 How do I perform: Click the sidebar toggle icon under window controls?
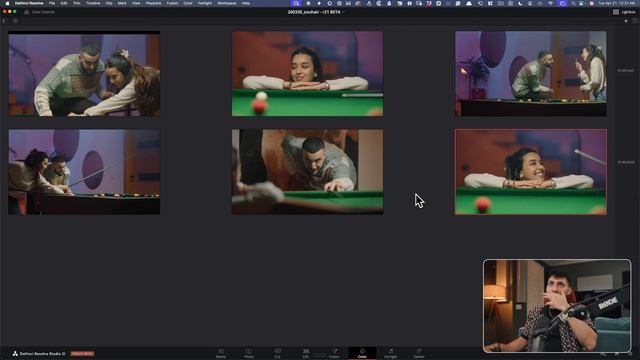tap(5, 21)
